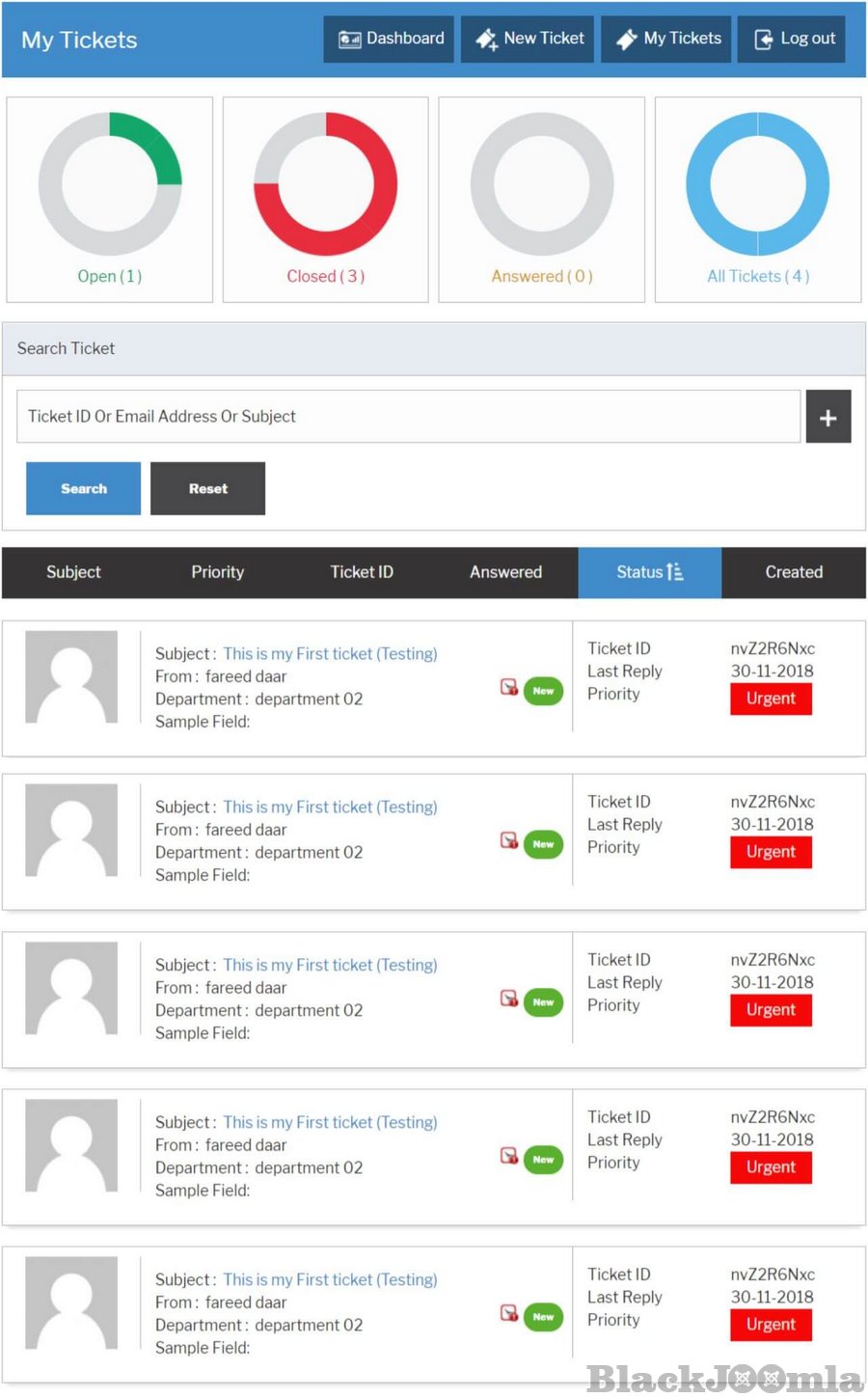Open the Dashboard from the header

(390, 39)
